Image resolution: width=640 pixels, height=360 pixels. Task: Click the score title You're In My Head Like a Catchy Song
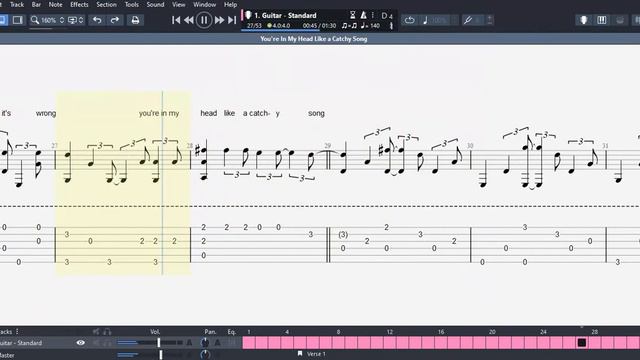(313, 39)
